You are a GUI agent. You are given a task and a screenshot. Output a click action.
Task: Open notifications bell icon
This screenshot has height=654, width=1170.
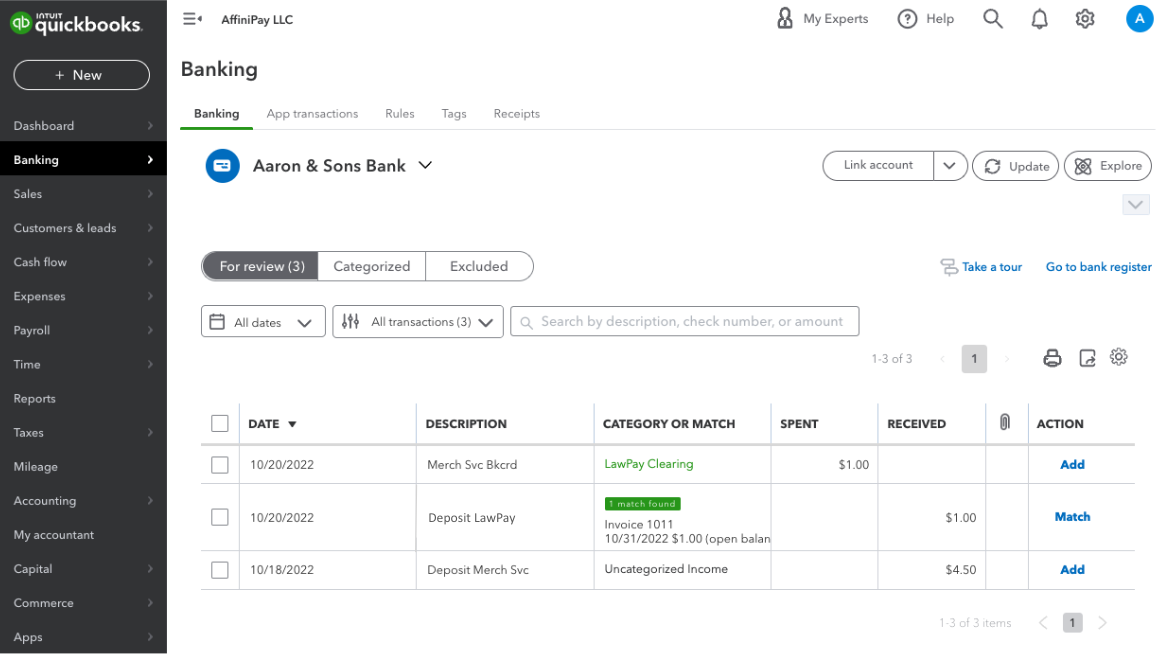pyautogui.click(x=1040, y=19)
